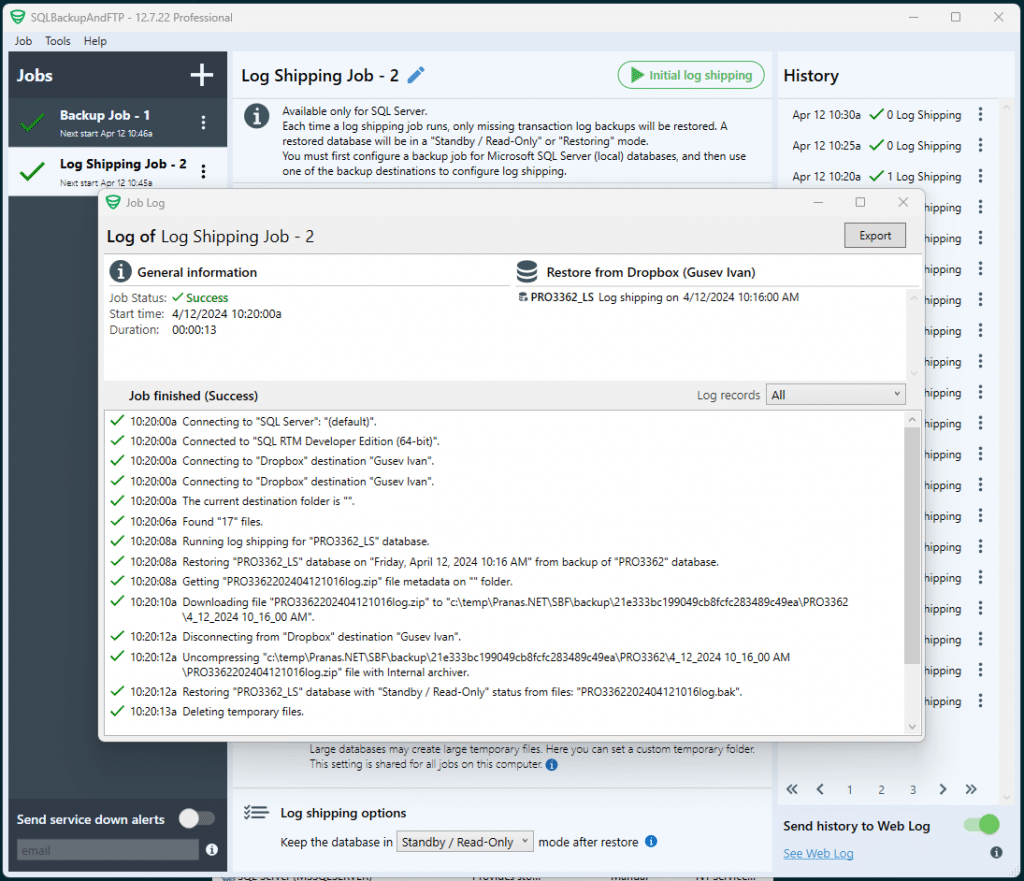1024x881 pixels.
Task: Click the Export button in the Job Log
Action: (x=874, y=235)
